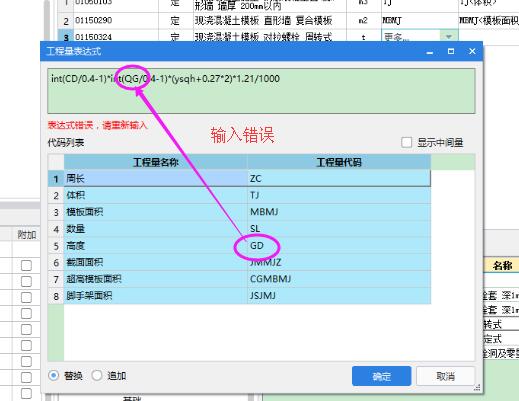519x401 pixels.
Task: Click into the expression formula input box
Action: pyautogui.click(x=261, y=91)
